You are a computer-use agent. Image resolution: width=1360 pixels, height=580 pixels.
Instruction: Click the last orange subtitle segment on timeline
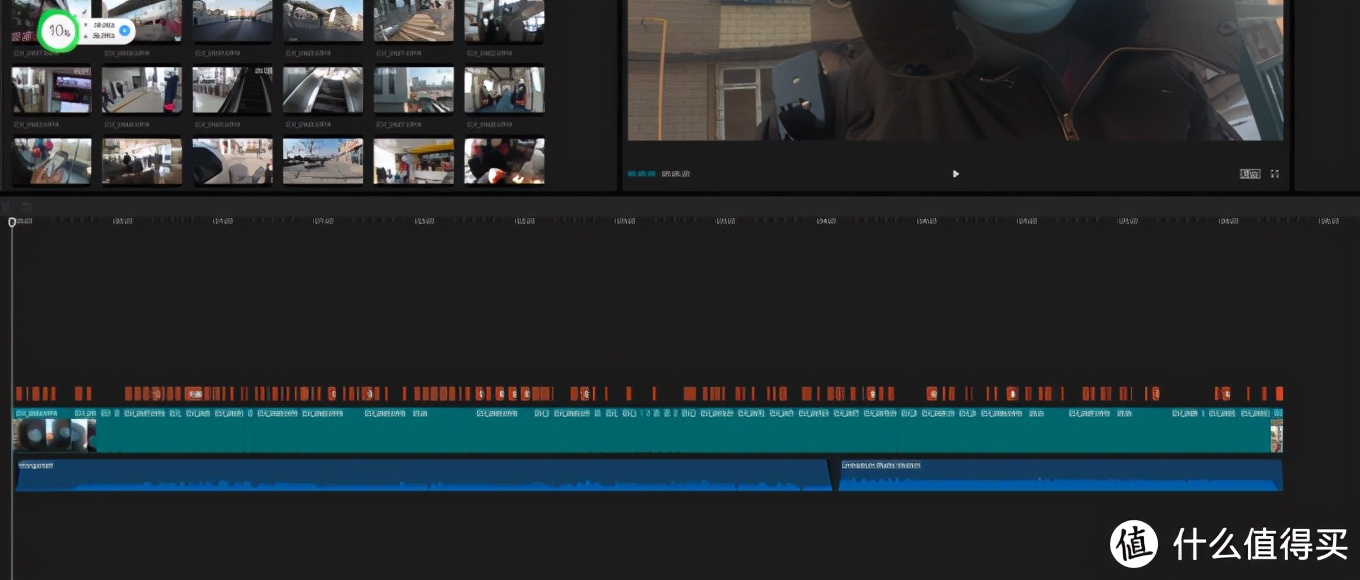coord(1278,394)
